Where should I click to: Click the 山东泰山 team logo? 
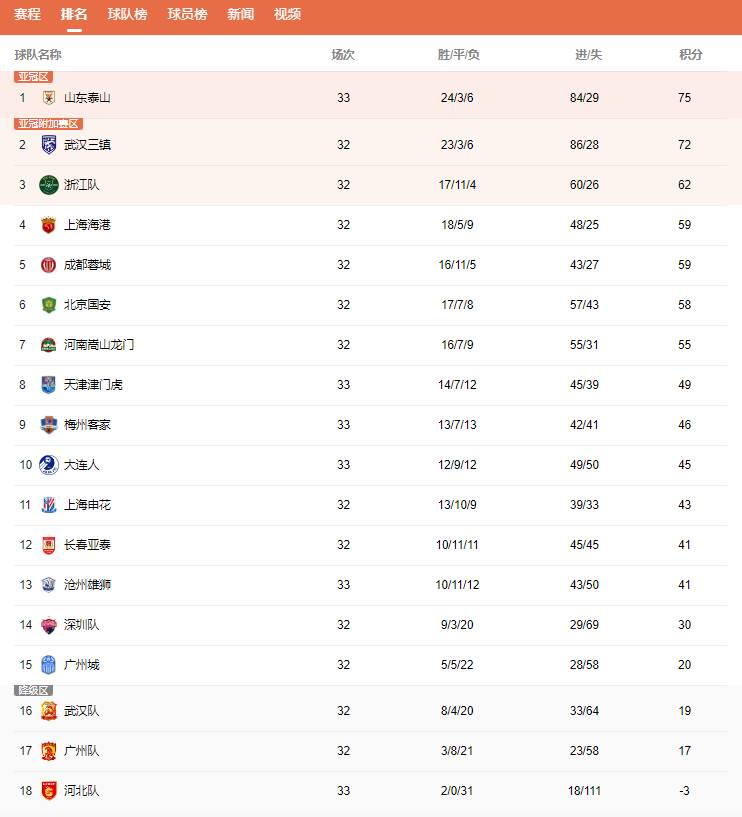tap(48, 97)
